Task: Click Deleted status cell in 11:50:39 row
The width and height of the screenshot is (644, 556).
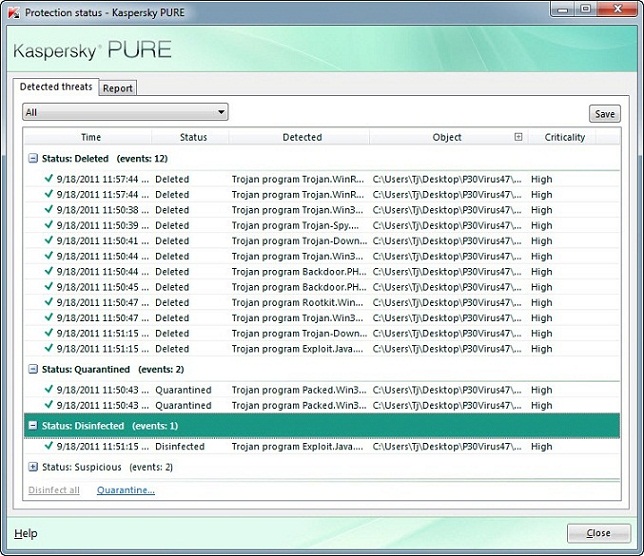Action: pos(172,225)
